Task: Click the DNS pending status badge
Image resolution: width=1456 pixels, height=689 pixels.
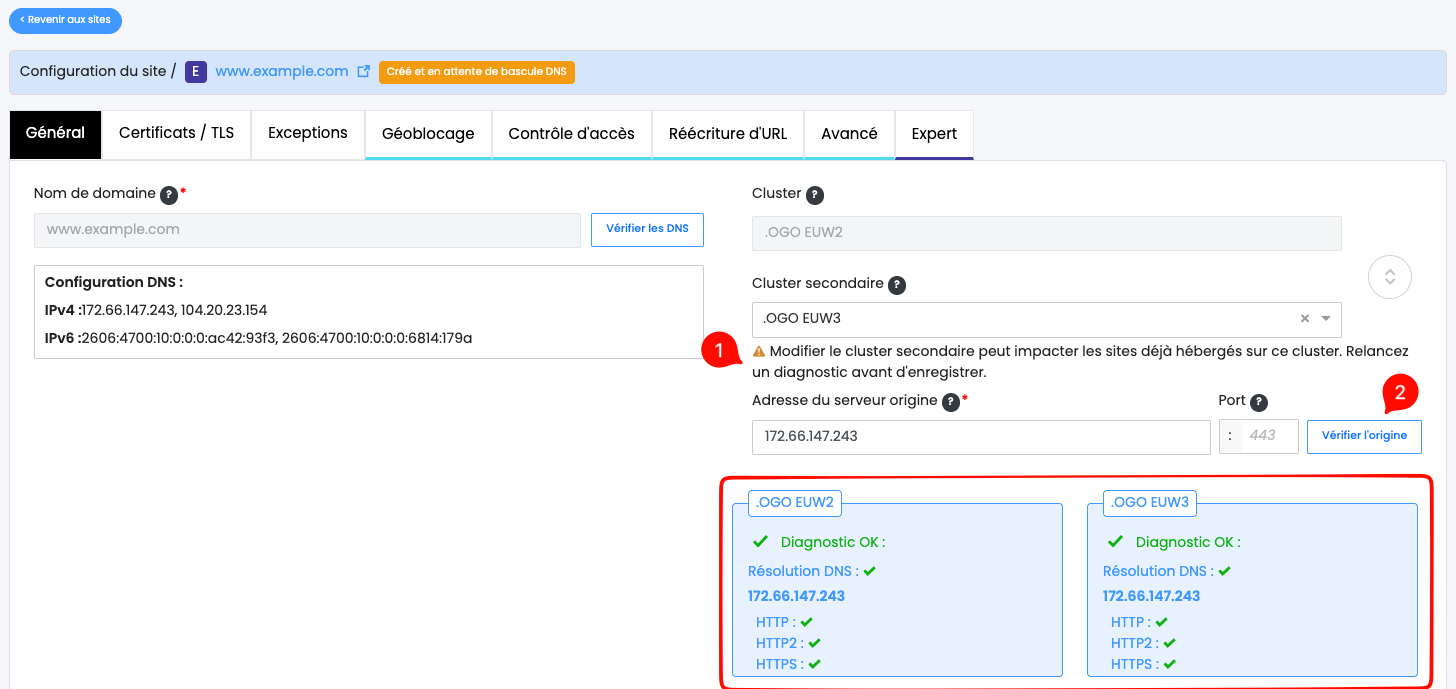Action: pyautogui.click(x=477, y=72)
